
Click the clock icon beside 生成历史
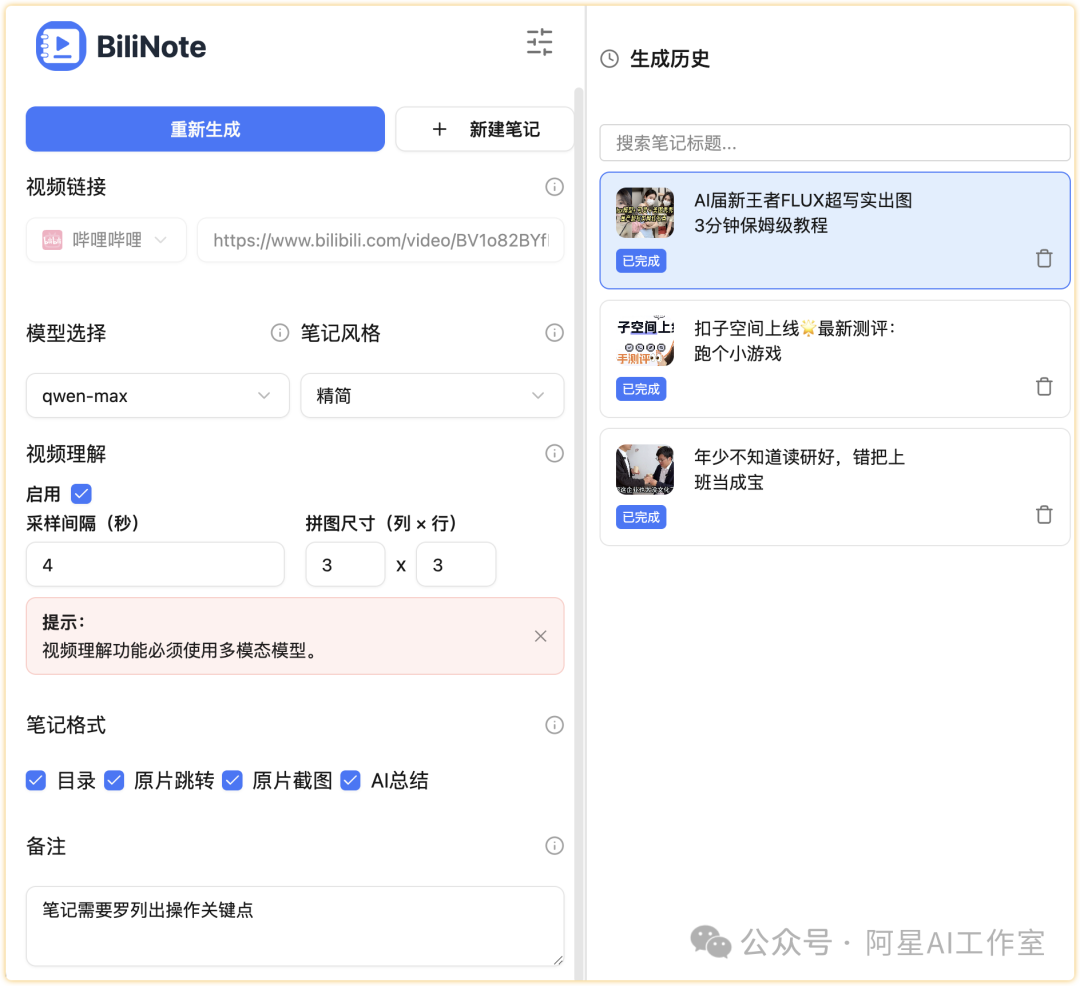coord(610,59)
